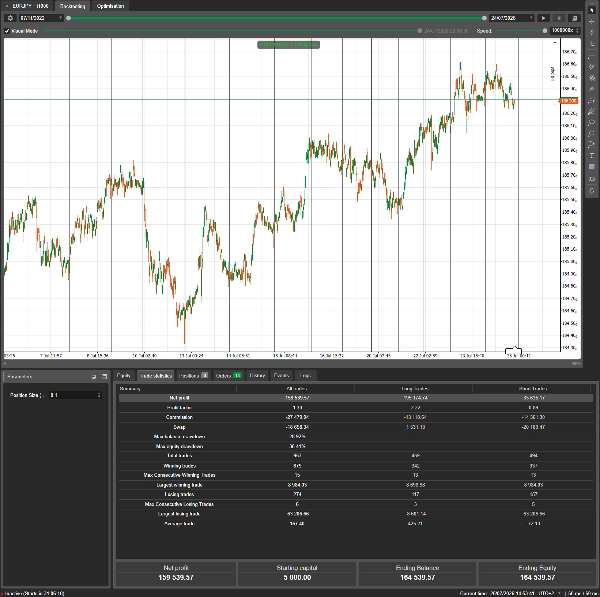600x597 pixels.
Task: Open the Log tab
Action: tap(305, 375)
